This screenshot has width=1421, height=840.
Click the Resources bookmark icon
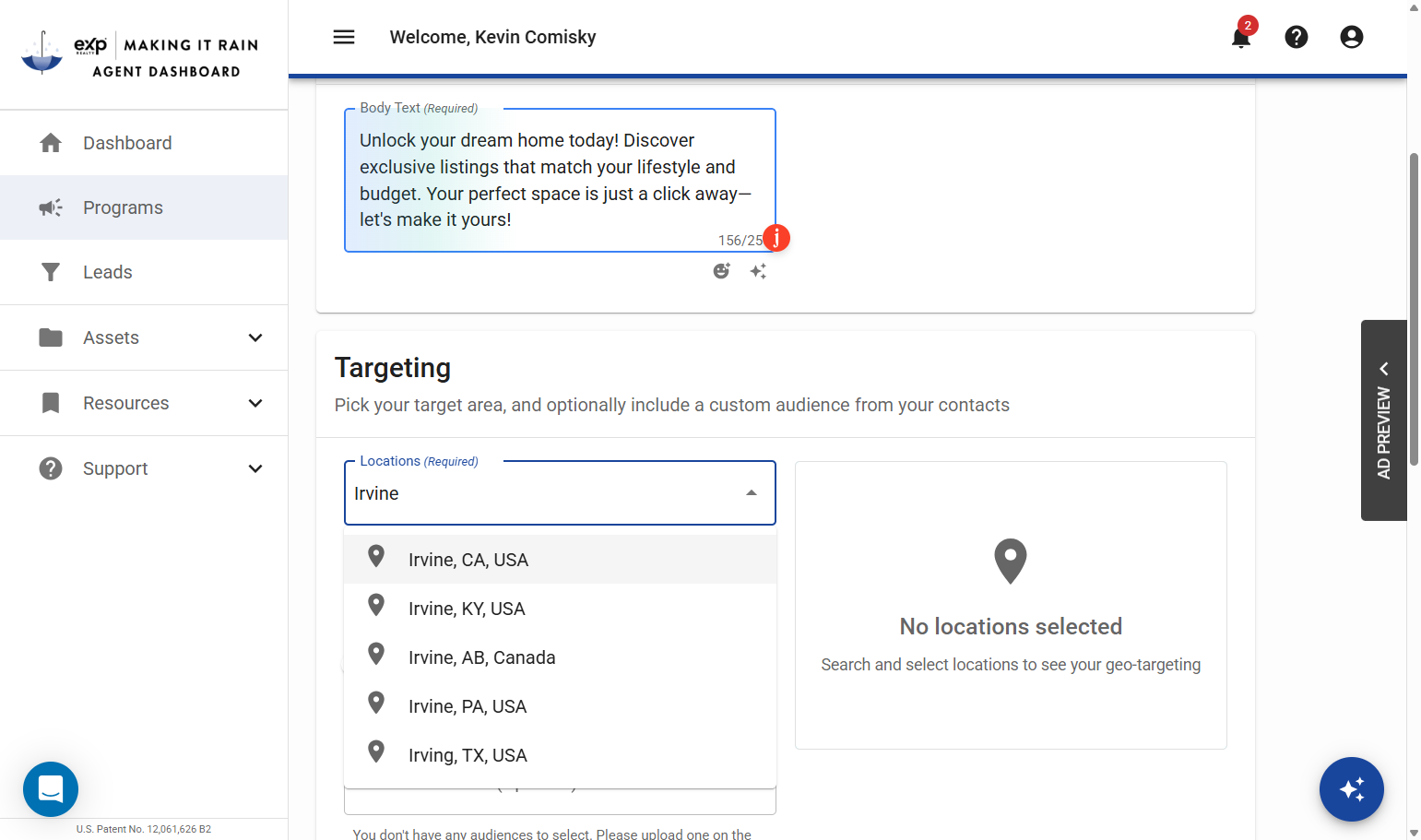click(x=51, y=403)
